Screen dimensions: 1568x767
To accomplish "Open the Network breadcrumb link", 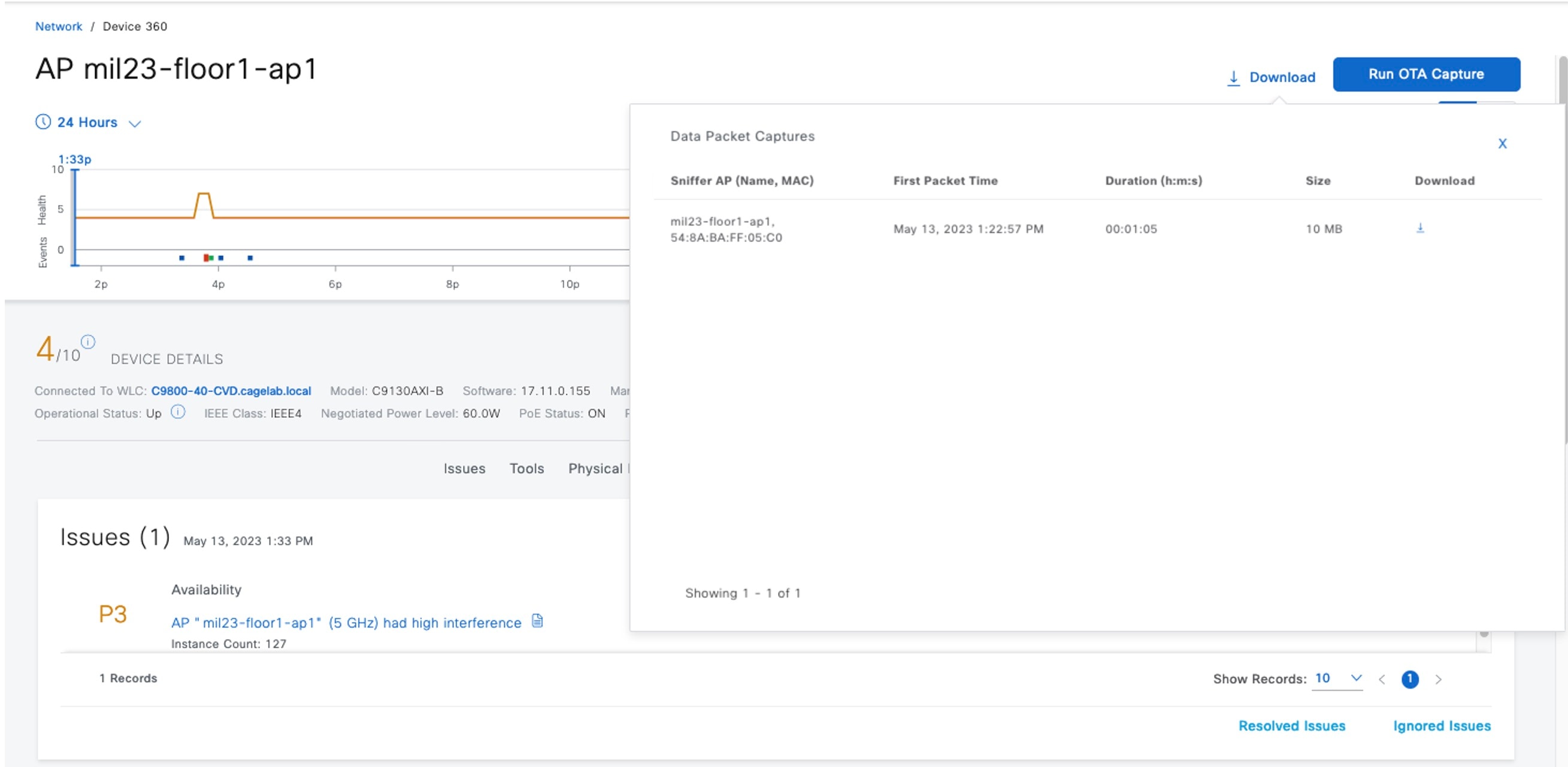I will [59, 26].
